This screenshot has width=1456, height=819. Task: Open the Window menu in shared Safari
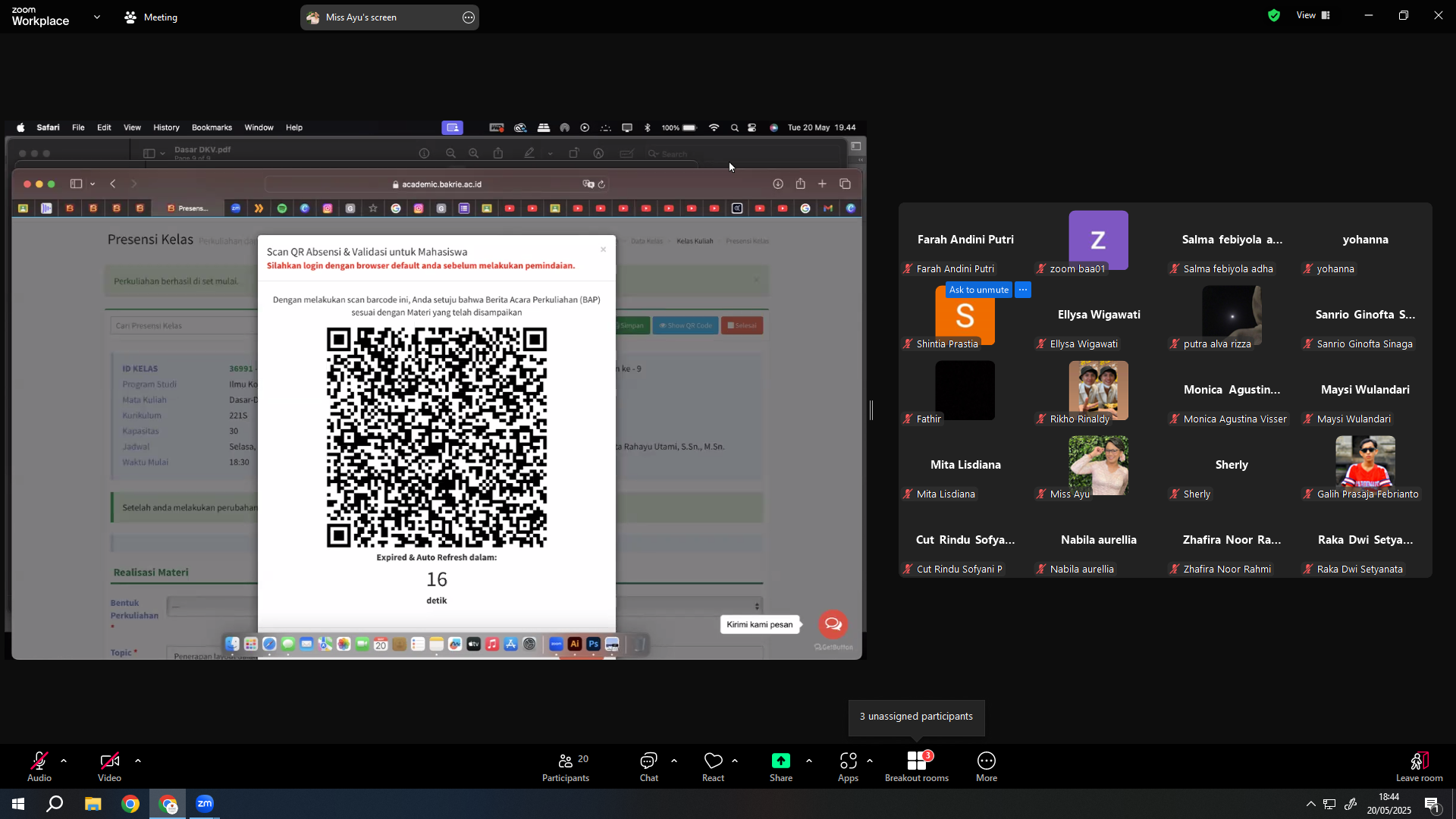(259, 127)
